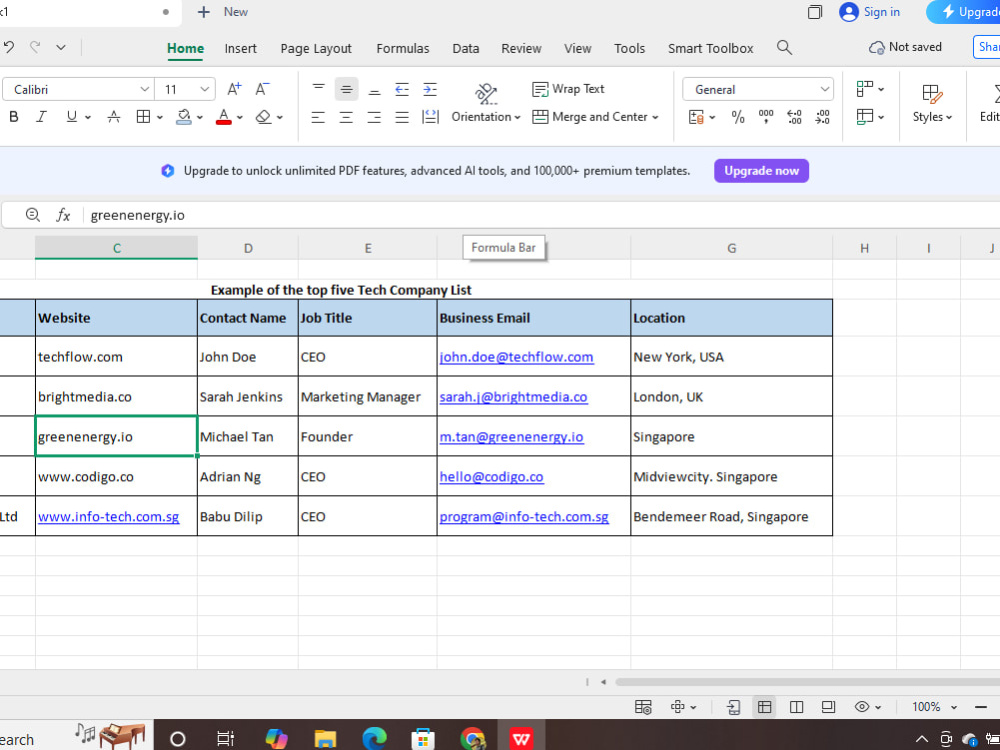Image resolution: width=1000 pixels, height=750 pixels.
Task: Expand underline style options arrow
Action: (x=87, y=117)
